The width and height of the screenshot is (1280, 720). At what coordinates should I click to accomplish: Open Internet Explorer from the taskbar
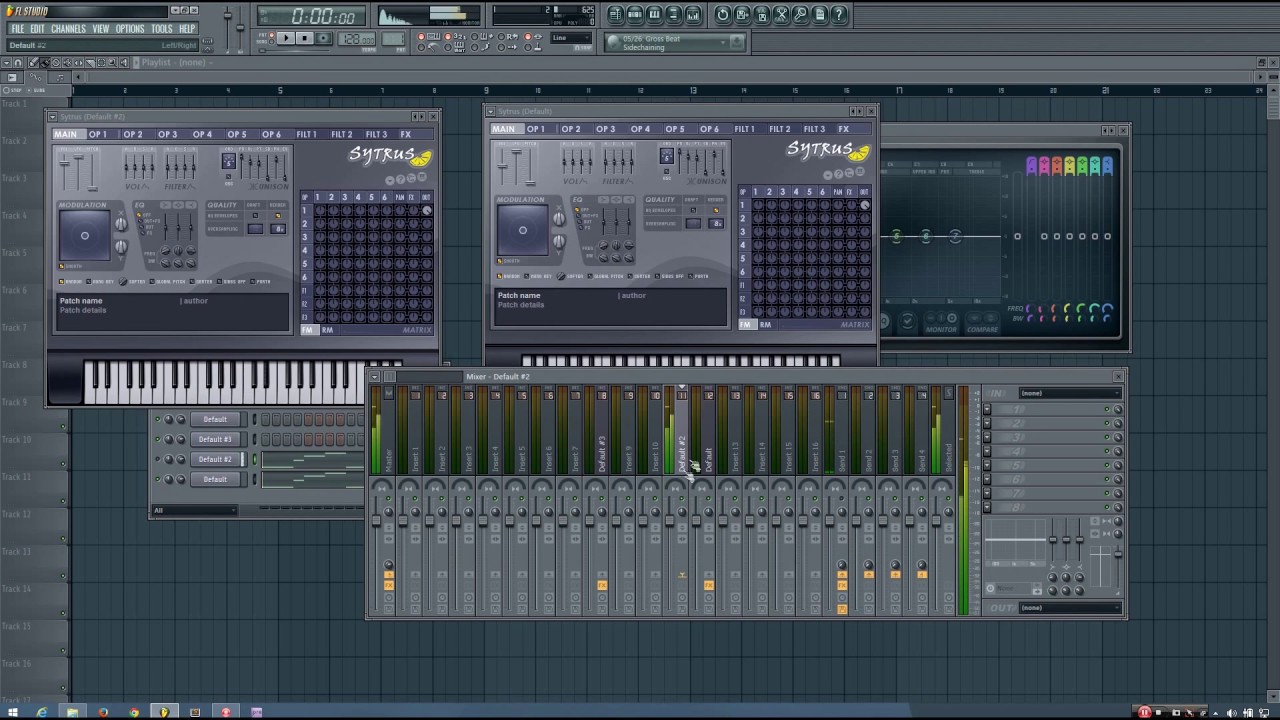pos(42,712)
